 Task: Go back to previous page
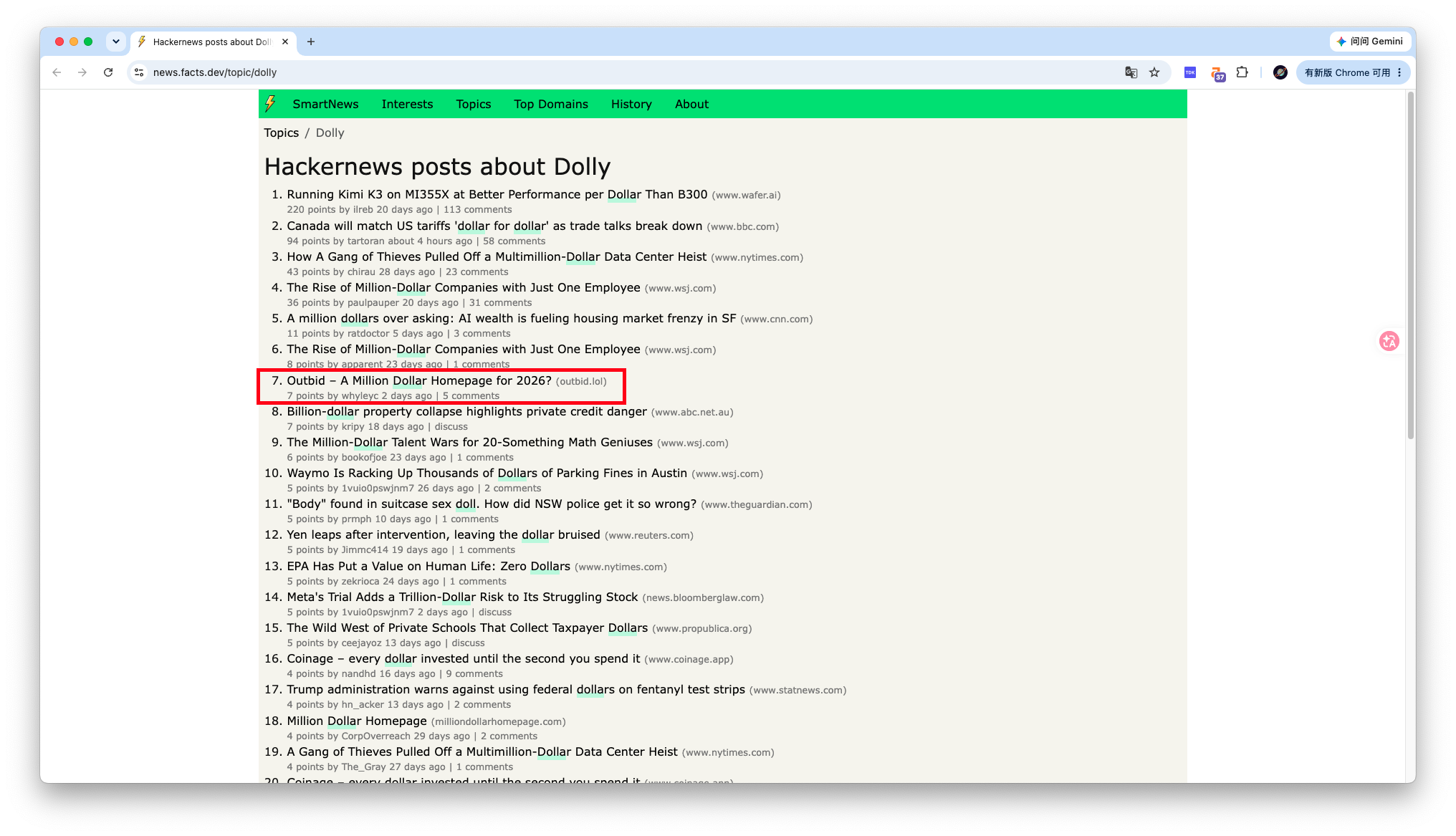pos(57,72)
